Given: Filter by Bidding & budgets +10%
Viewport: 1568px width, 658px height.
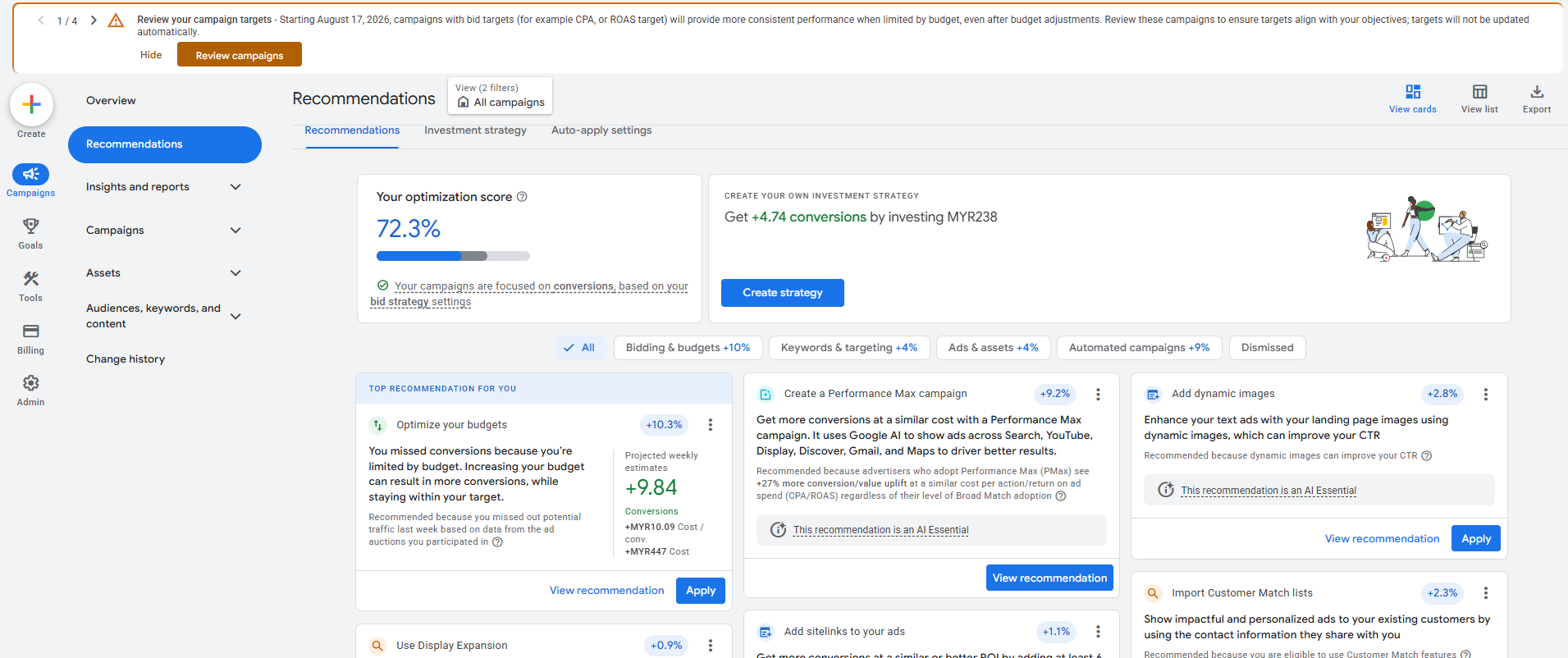Looking at the screenshot, I should coord(688,348).
